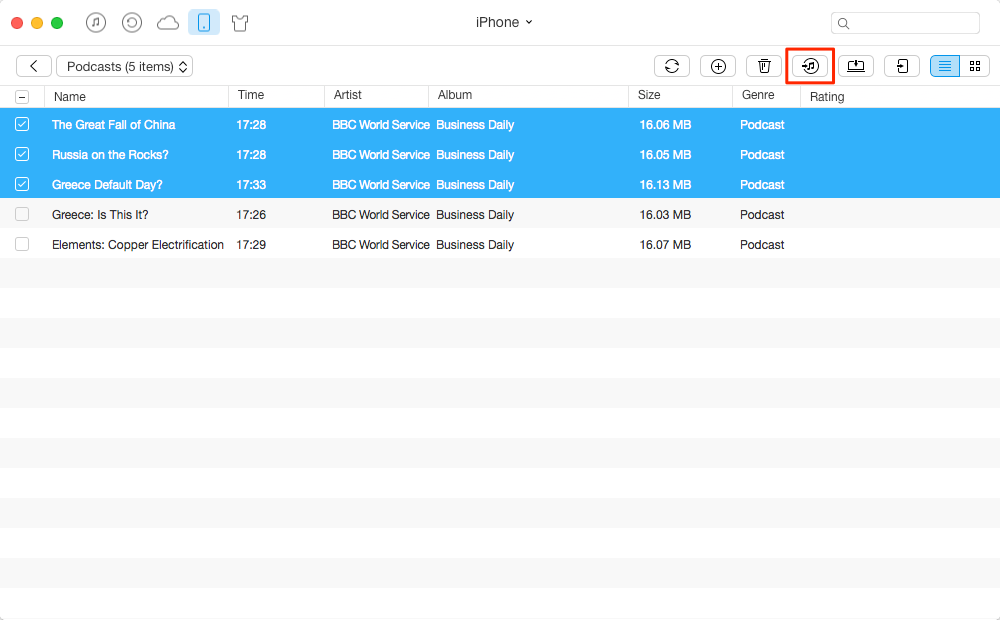Export selected podcasts to computer
The width and height of the screenshot is (1000, 620).
[x=856, y=66]
